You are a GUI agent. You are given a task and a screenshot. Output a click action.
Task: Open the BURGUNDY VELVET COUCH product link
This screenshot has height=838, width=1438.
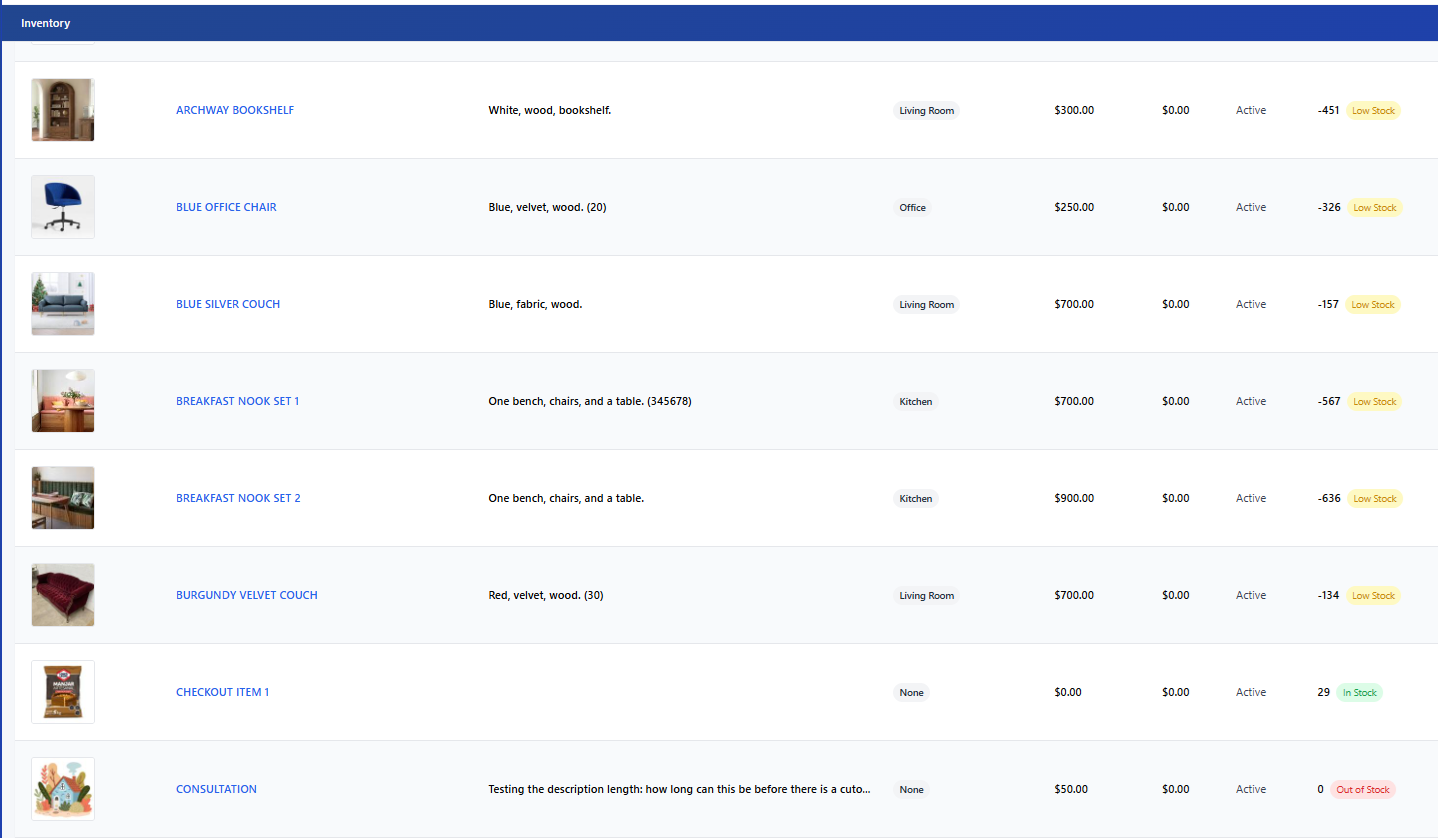(247, 595)
